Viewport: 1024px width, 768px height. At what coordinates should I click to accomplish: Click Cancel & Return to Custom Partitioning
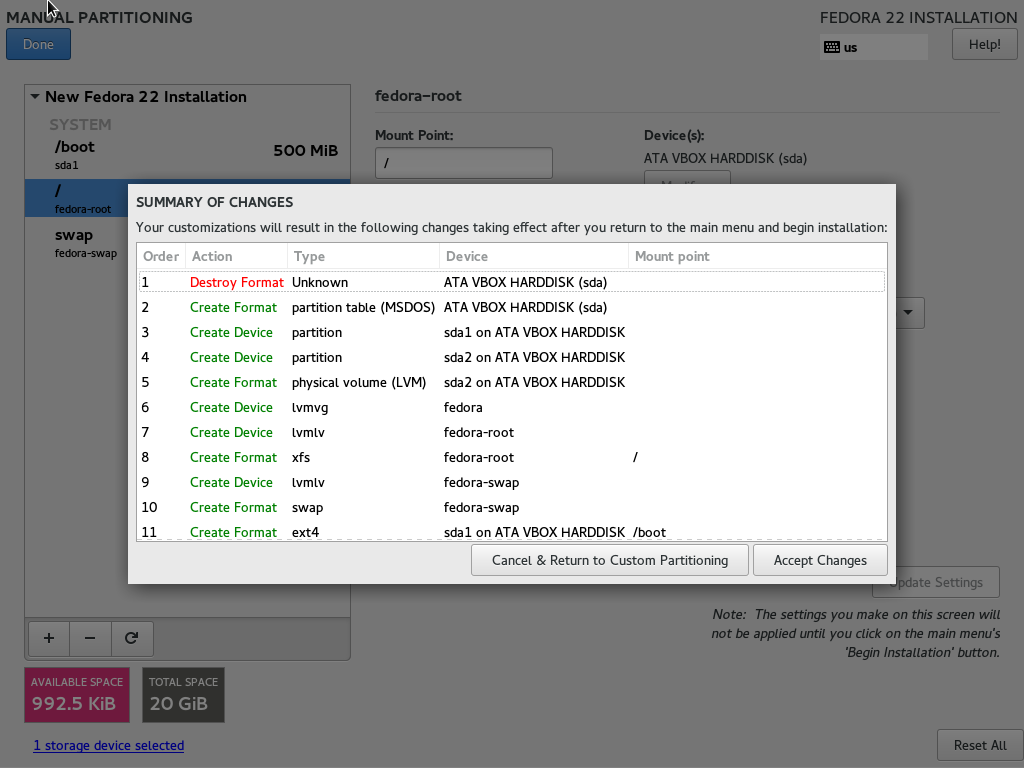(609, 560)
